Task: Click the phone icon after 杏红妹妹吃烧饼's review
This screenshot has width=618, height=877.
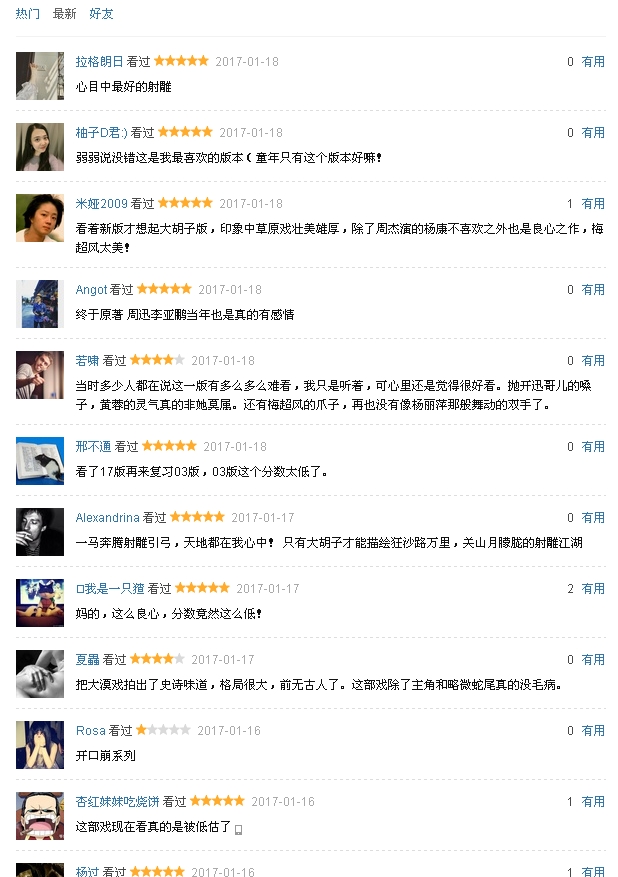Action: [239, 829]
